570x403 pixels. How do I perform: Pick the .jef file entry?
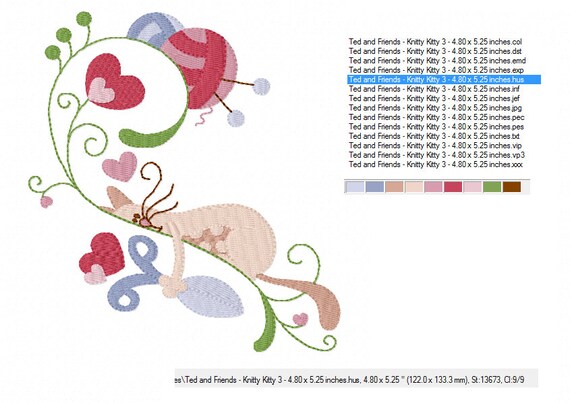tap(434, 98)
